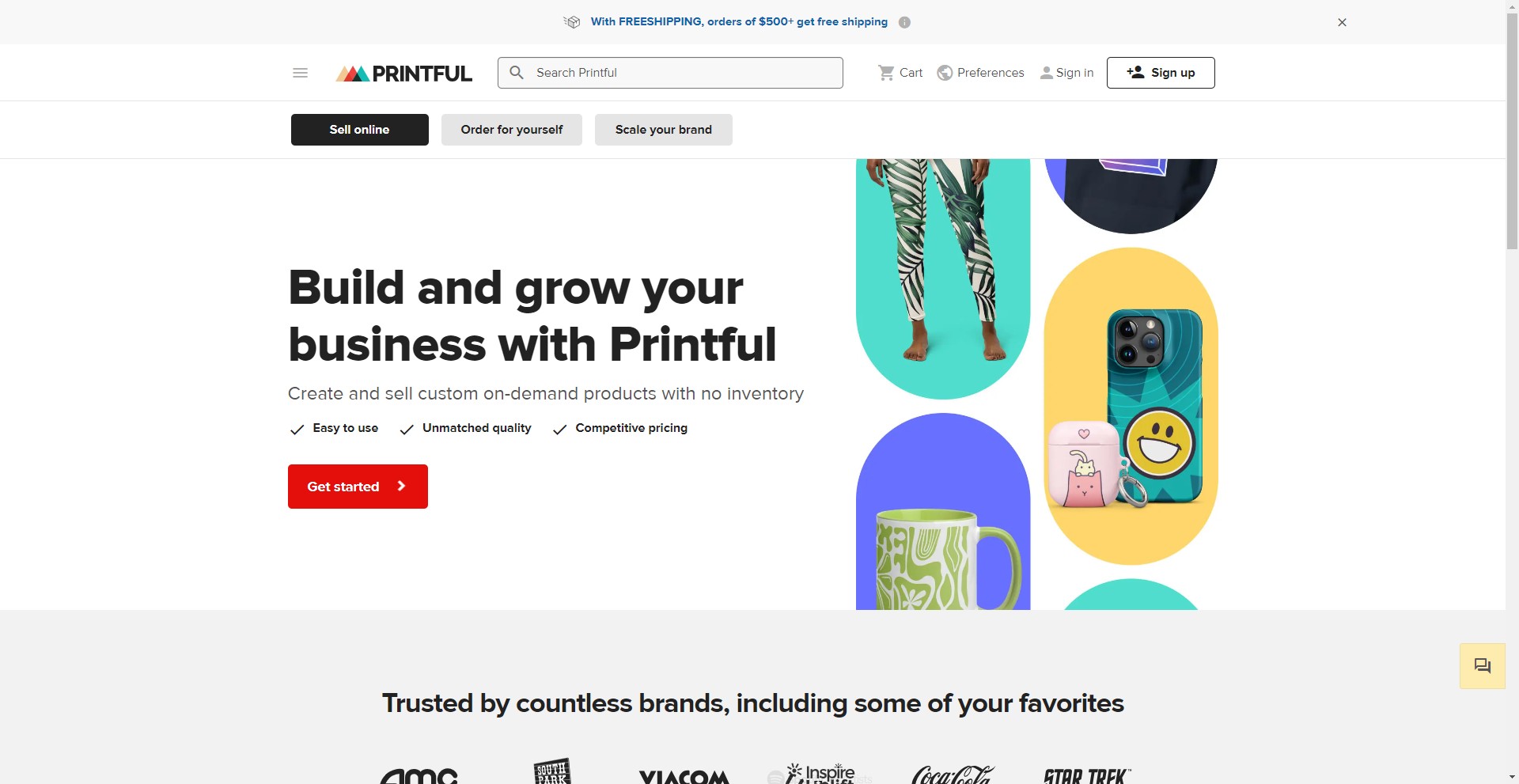Open Preferences globe icon
This screenshot has height=784, width=1519.
945,73
